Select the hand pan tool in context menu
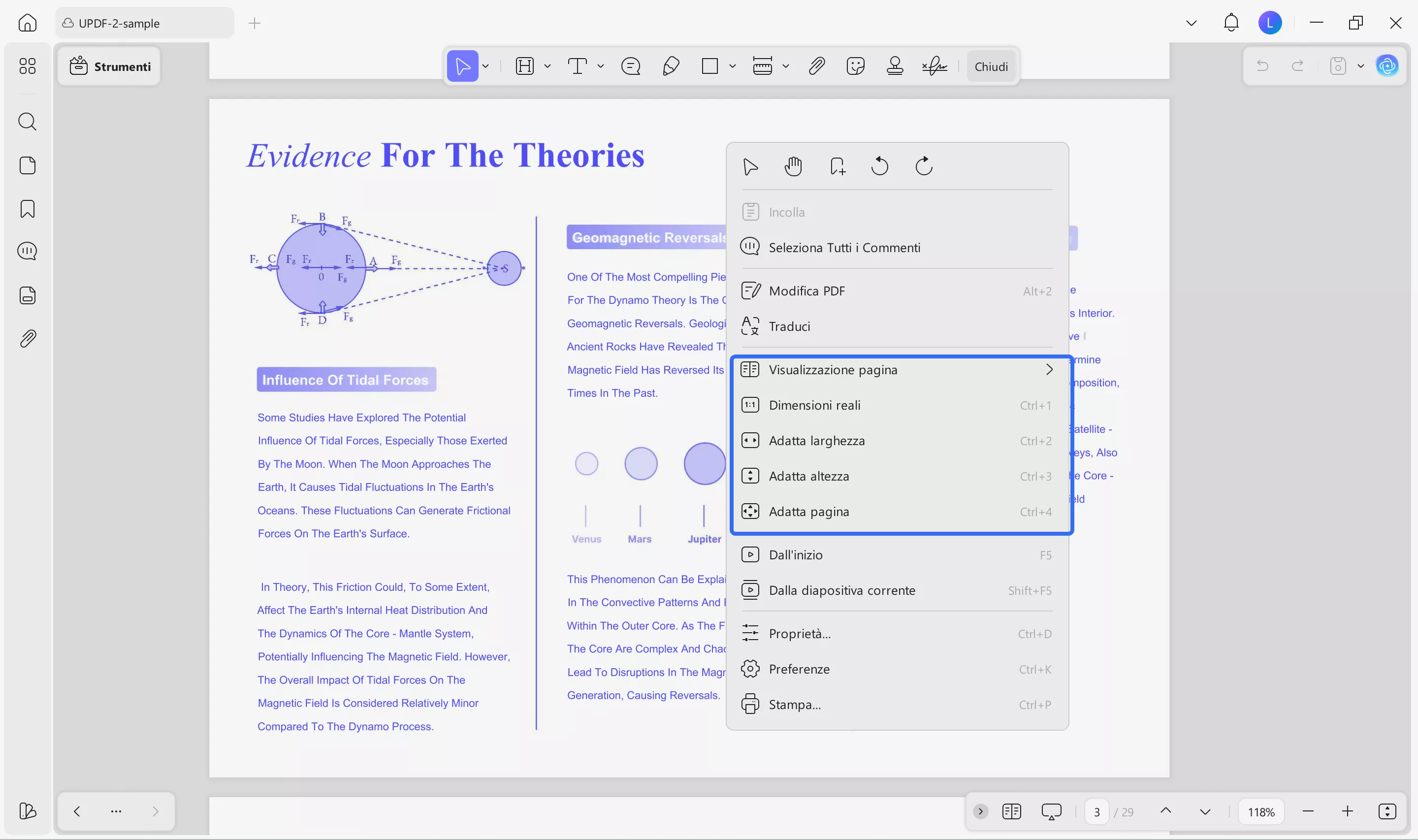Image resolution: width=1418 pixels, height=840 pixels. tap(793, 166)
